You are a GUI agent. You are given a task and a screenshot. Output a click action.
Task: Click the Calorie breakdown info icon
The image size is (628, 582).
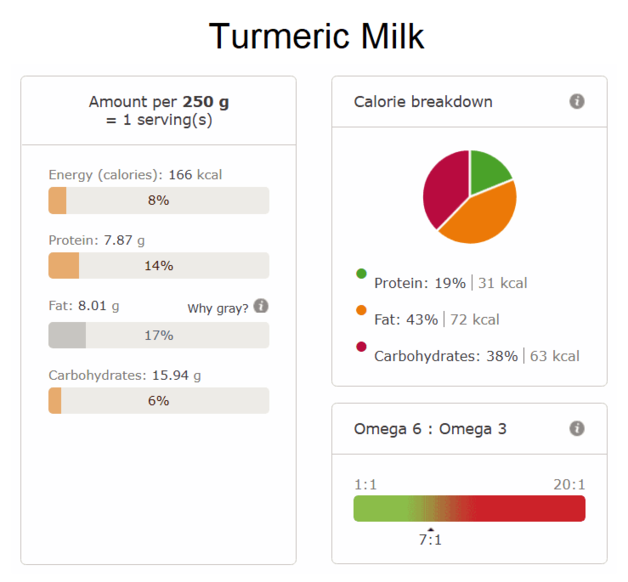[x=577, y=101]
